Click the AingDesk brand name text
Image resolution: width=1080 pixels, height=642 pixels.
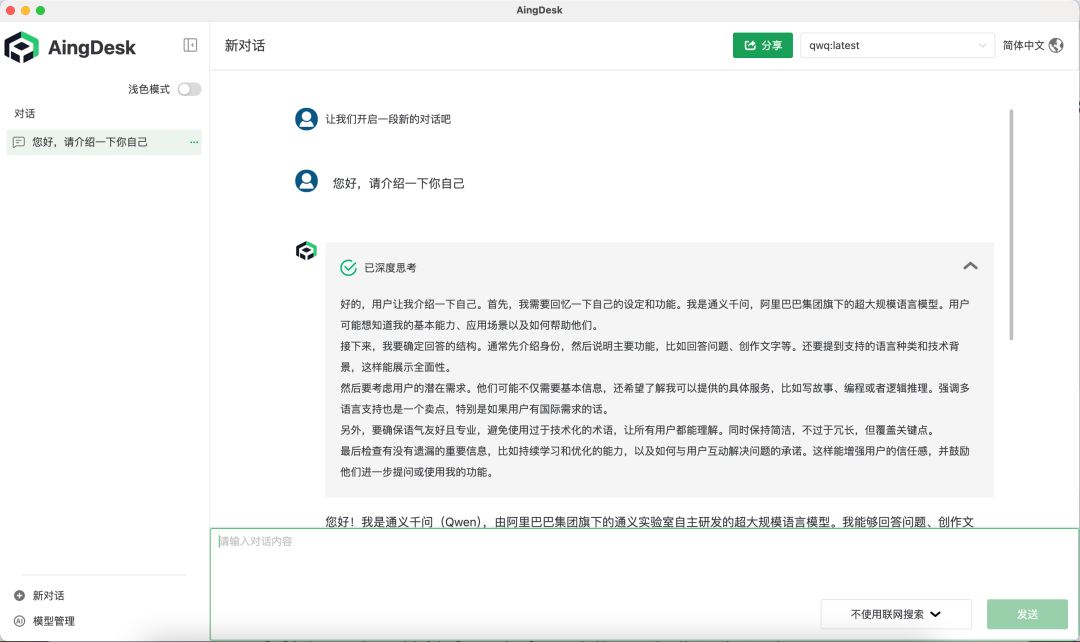click(92, 48)
